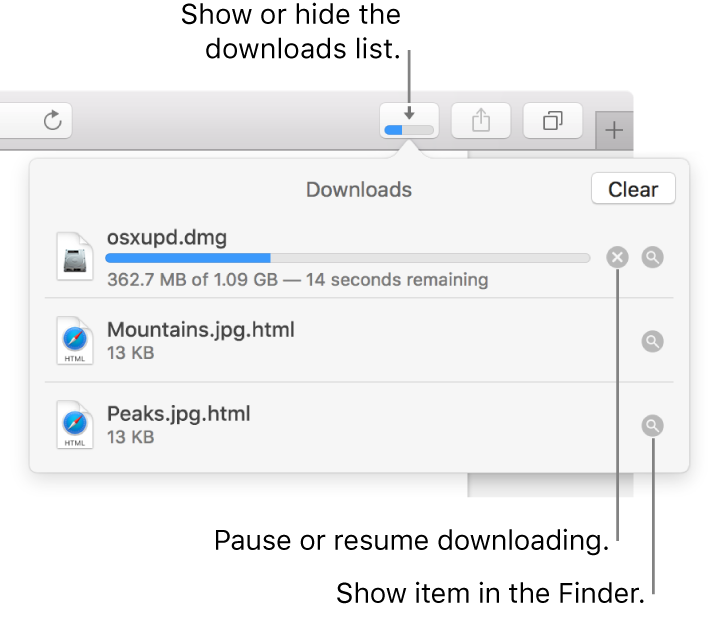This screenshot has height=617, width=710.
Task: Click the Peaks.jpg.html file icon
Action: pos(76,426)
